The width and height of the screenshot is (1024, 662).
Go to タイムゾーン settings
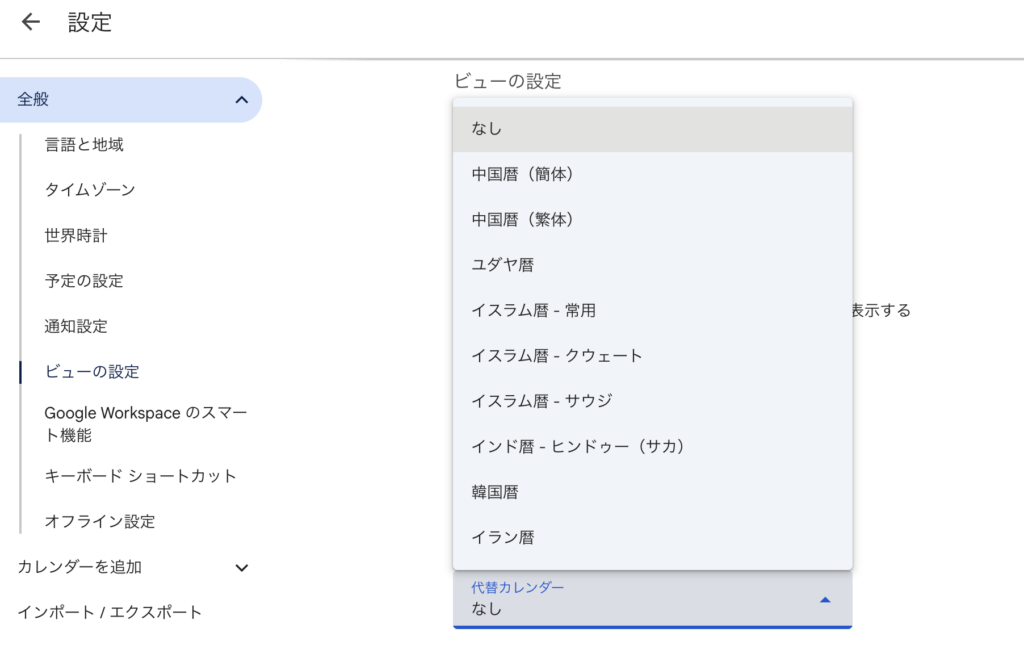pyautogui.click(x=90, y=190)
